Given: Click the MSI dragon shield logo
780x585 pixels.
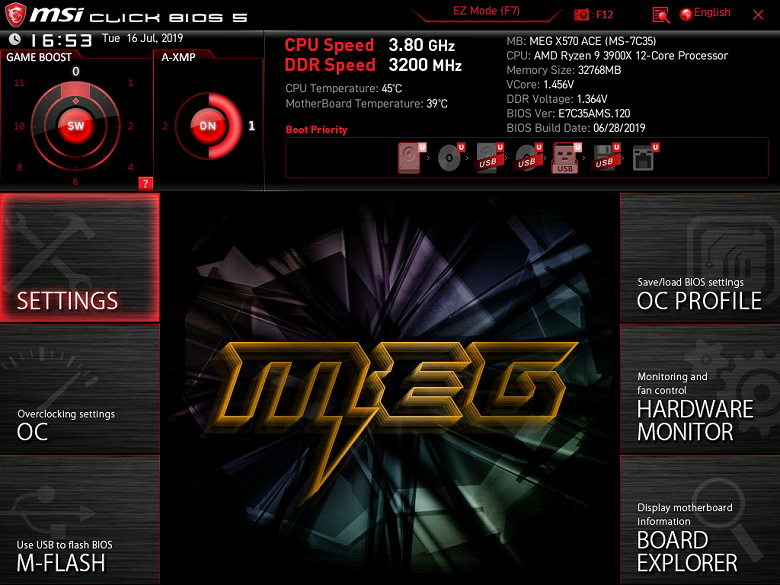Looking at the screenshot, I should [15, 14].
